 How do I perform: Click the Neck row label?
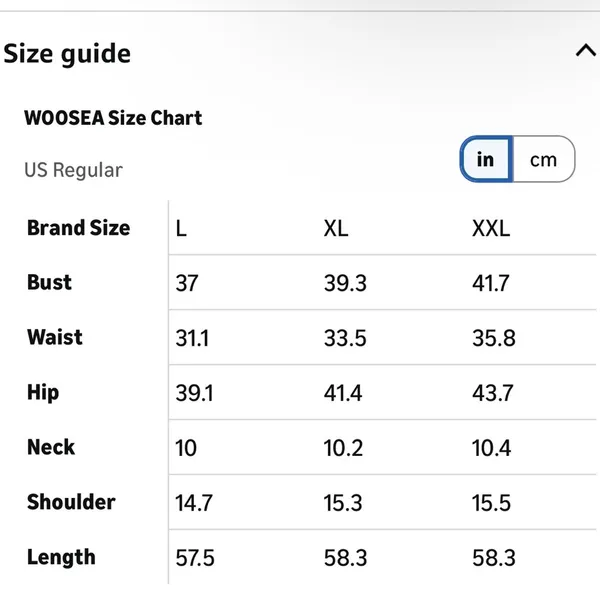point(51,447)
